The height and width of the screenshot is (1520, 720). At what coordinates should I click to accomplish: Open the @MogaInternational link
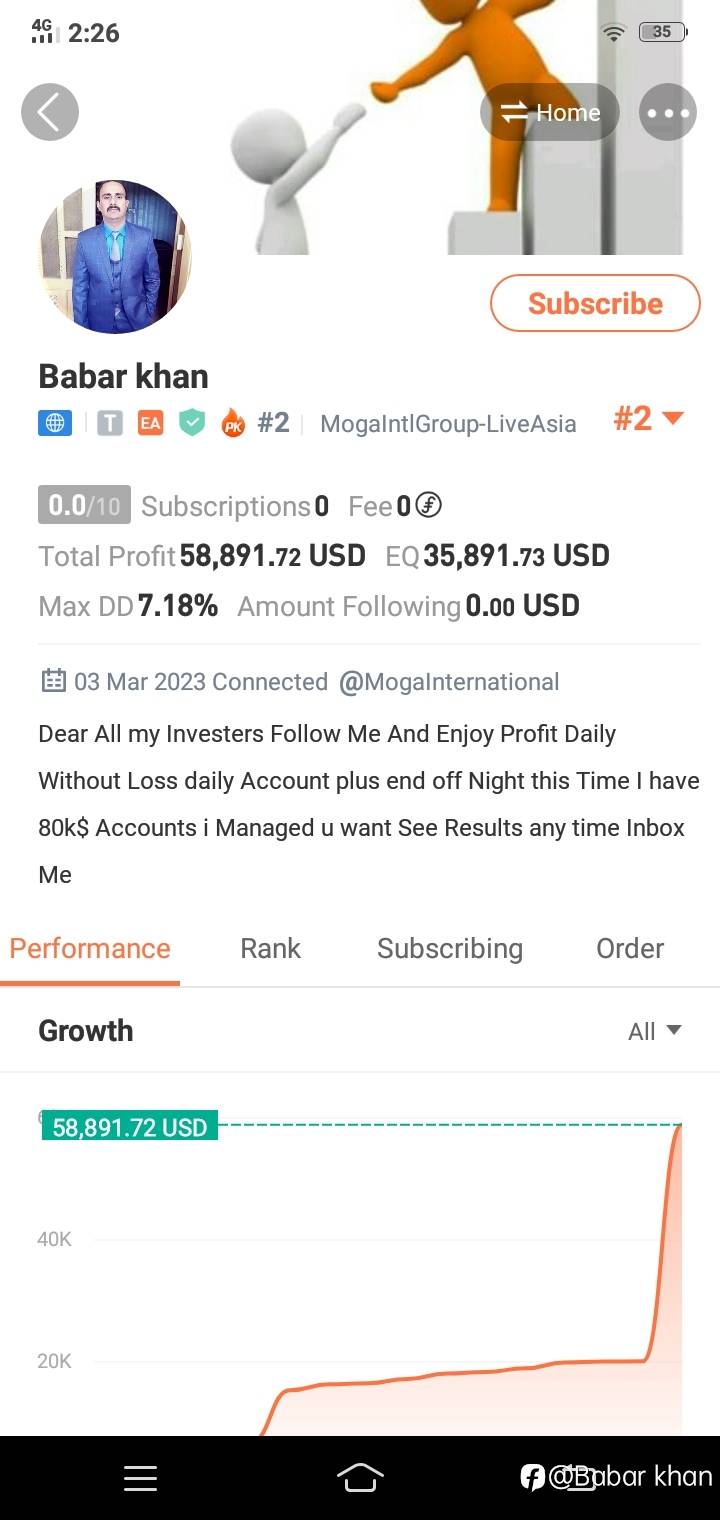click(x=449, y=682)
